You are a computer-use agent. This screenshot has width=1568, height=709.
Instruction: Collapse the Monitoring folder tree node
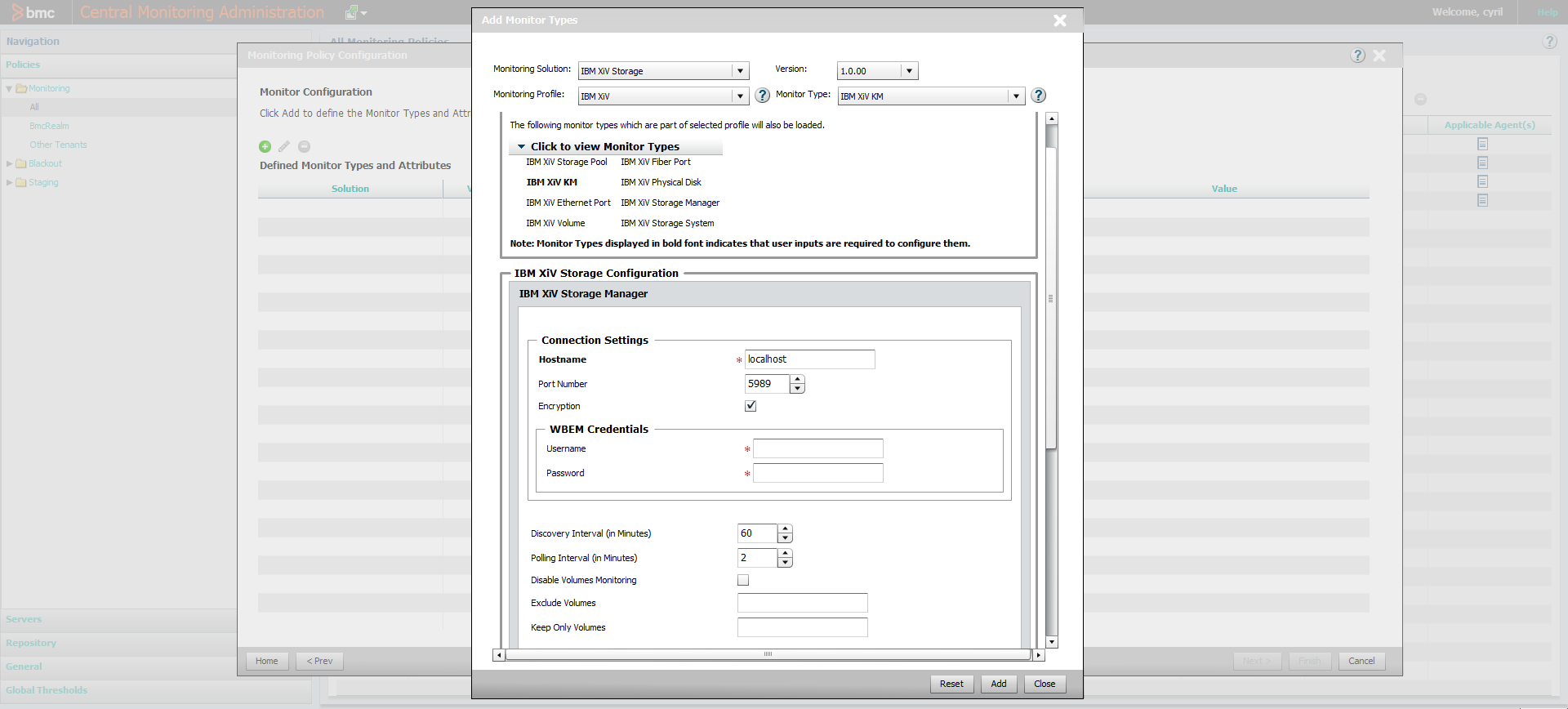tap(9, 88)
